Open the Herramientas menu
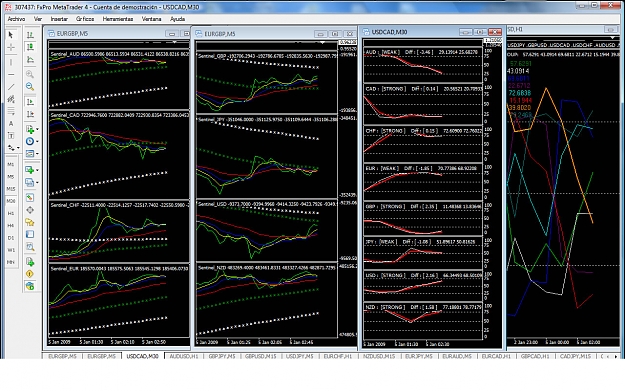This screenshot has height=391, width=625. pyautogui.click(x=118, y=19)
